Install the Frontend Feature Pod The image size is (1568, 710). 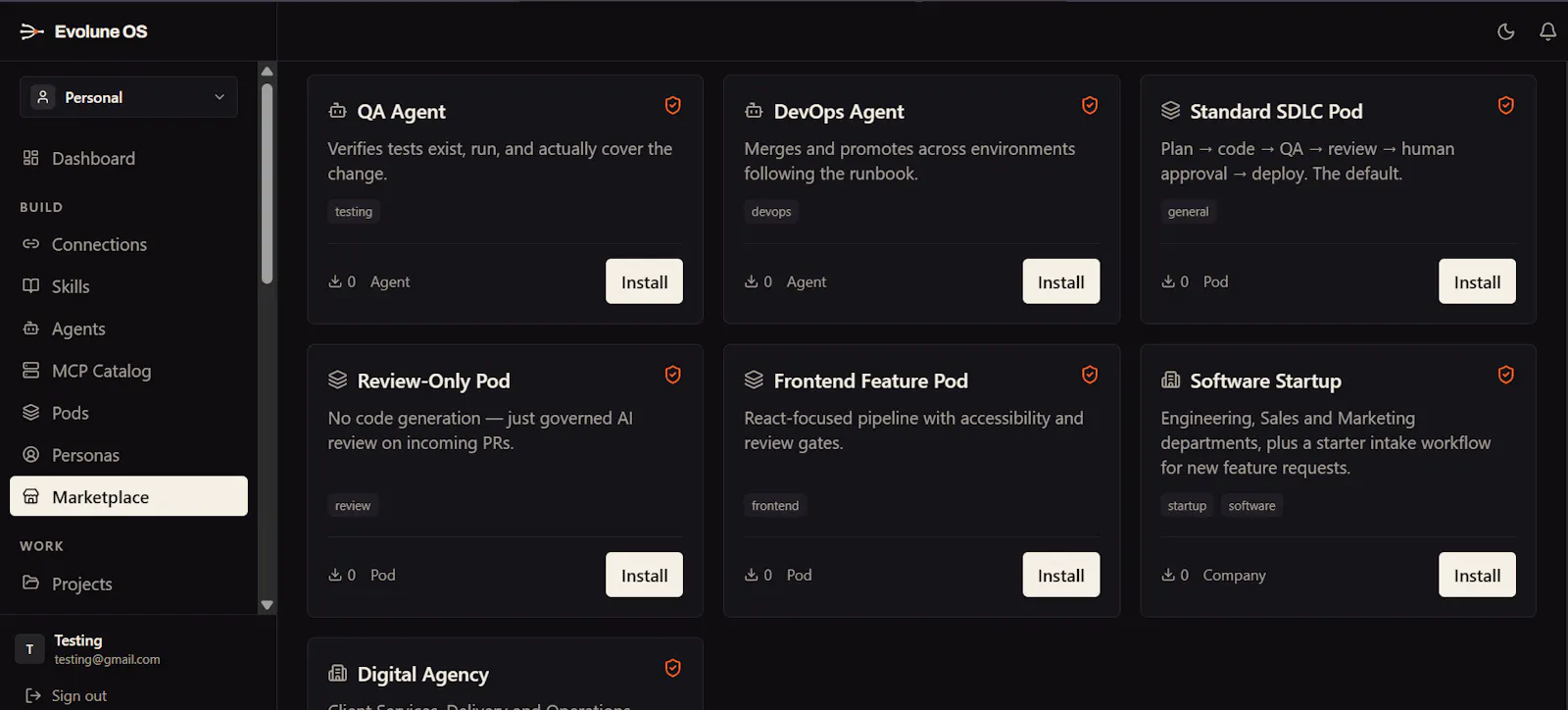point(1060,575)
